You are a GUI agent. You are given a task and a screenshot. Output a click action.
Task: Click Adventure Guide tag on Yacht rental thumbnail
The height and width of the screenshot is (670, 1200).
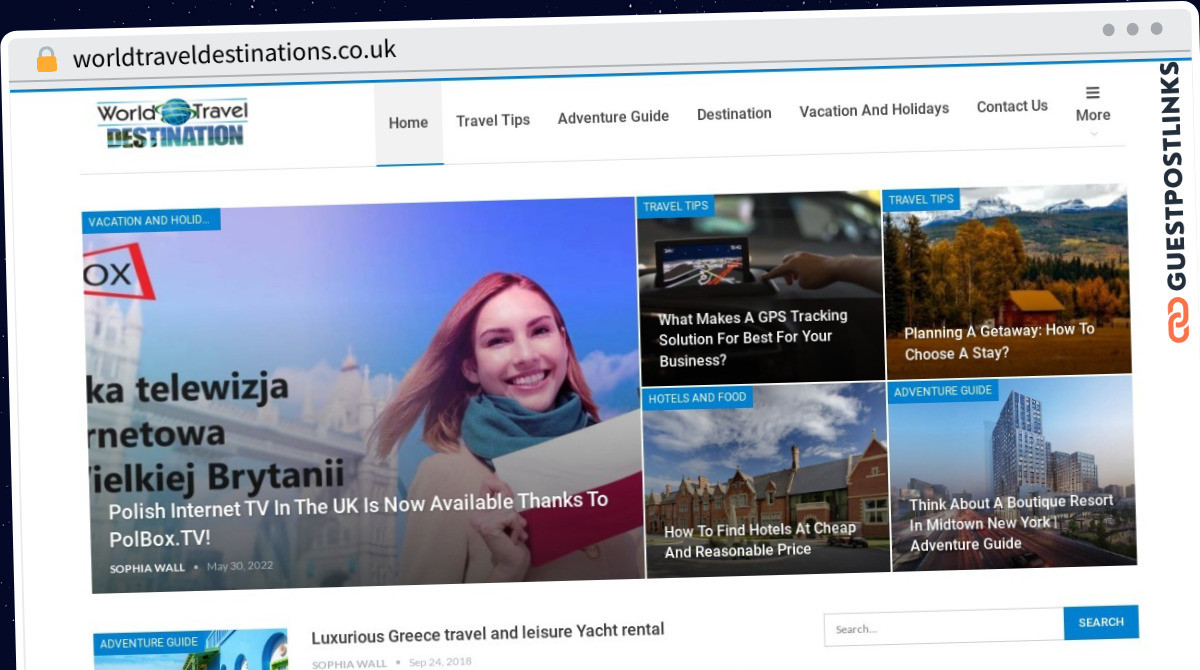149,644
